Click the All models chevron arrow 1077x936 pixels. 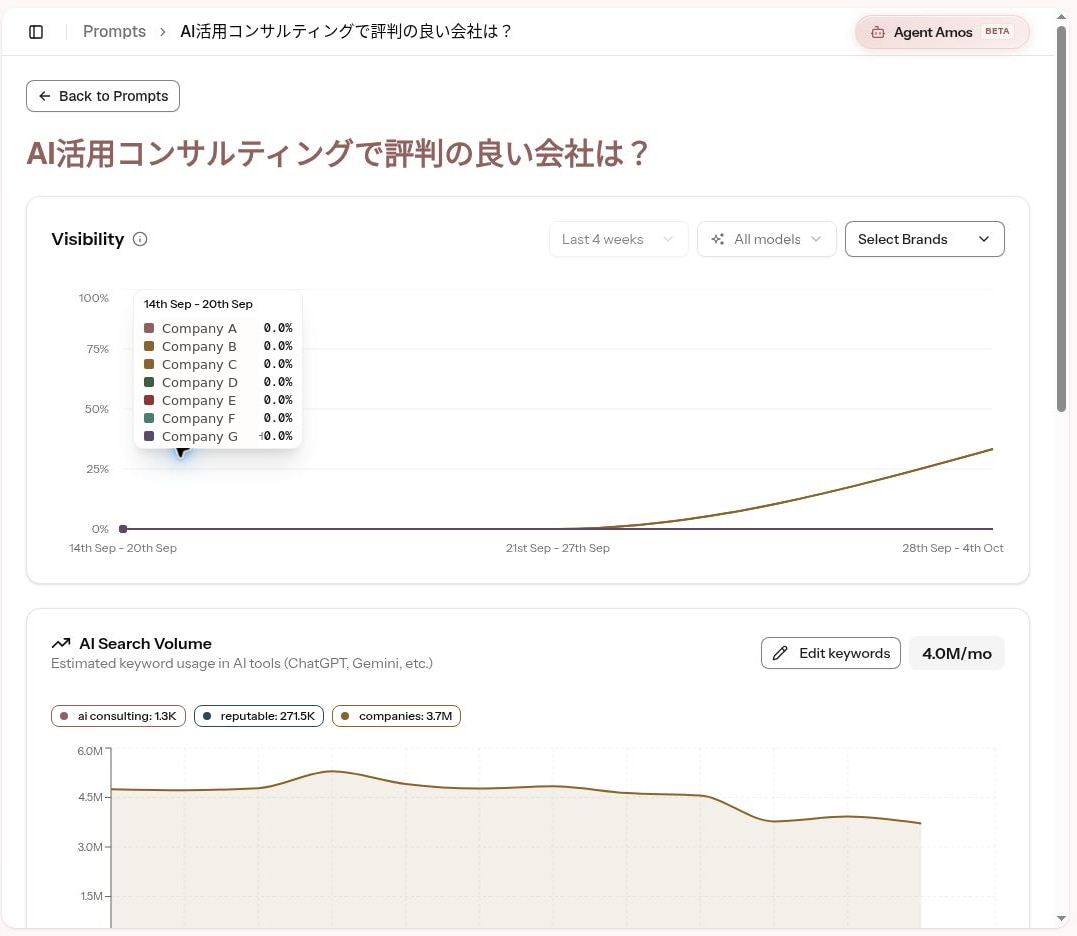click(816, 239)
